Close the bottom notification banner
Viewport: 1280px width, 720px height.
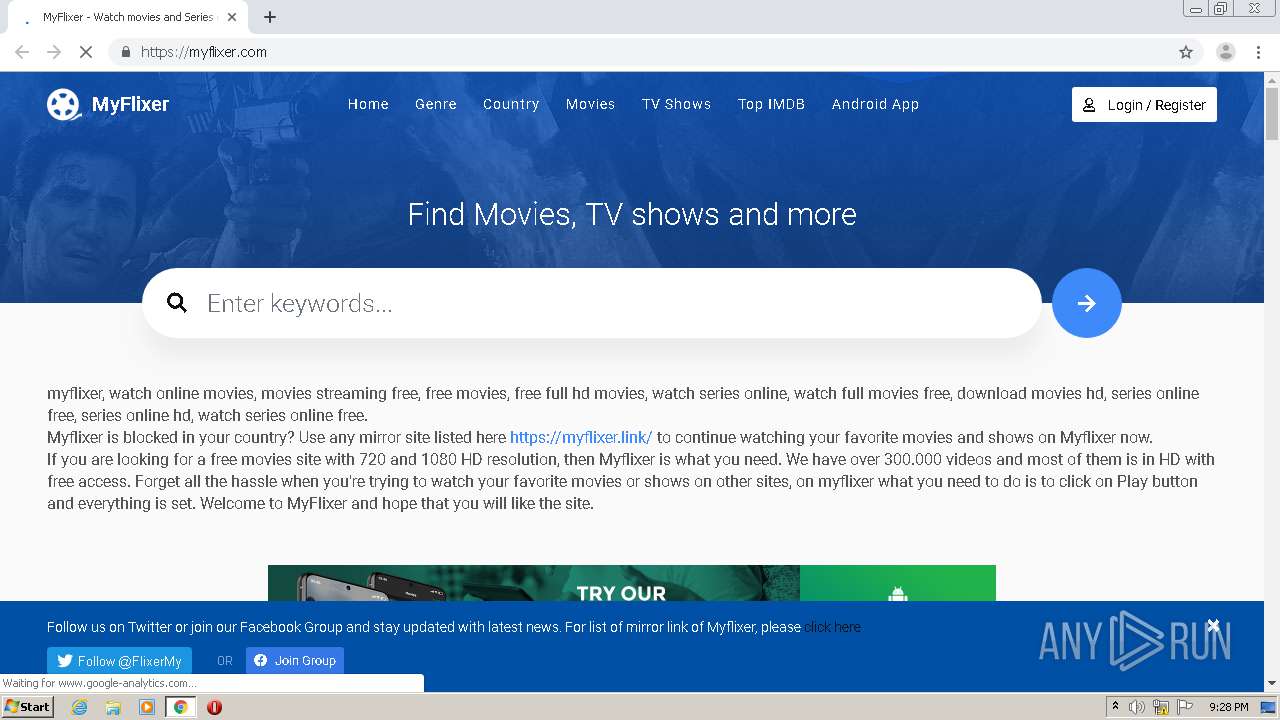[1213, 625]
